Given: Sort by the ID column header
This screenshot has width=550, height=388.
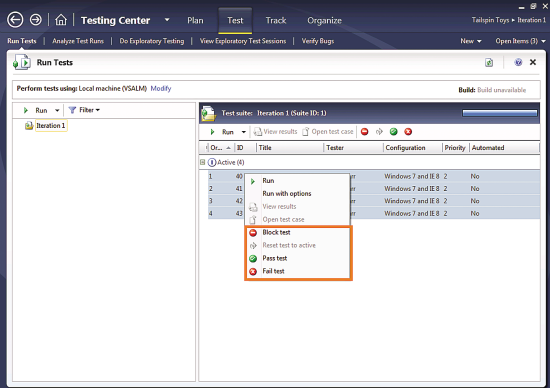Looking at the screenshot, I should [245, 148].
